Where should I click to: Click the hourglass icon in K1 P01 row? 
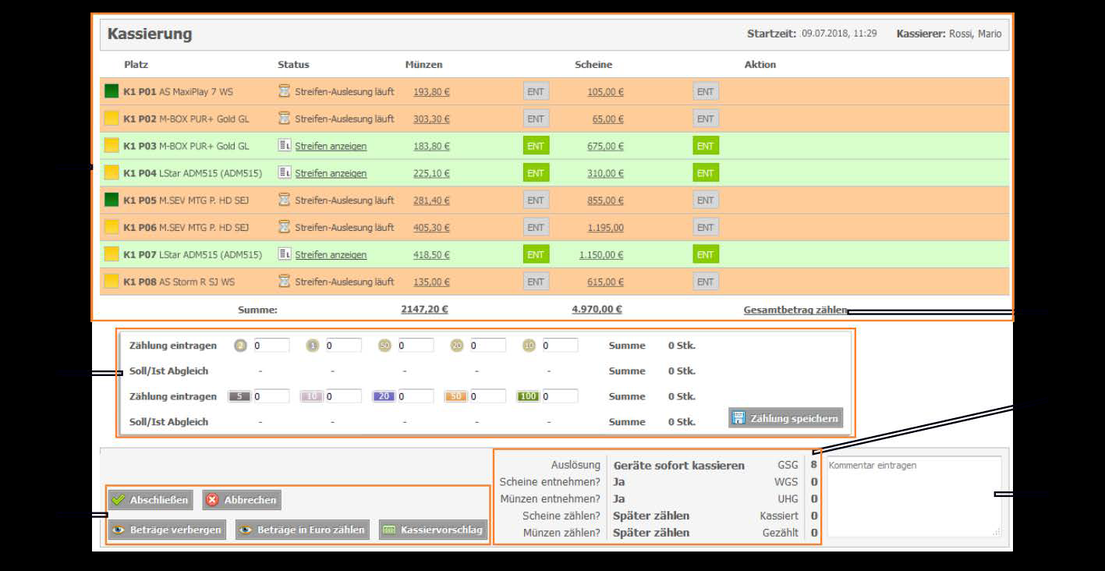[x=285, y=92]
